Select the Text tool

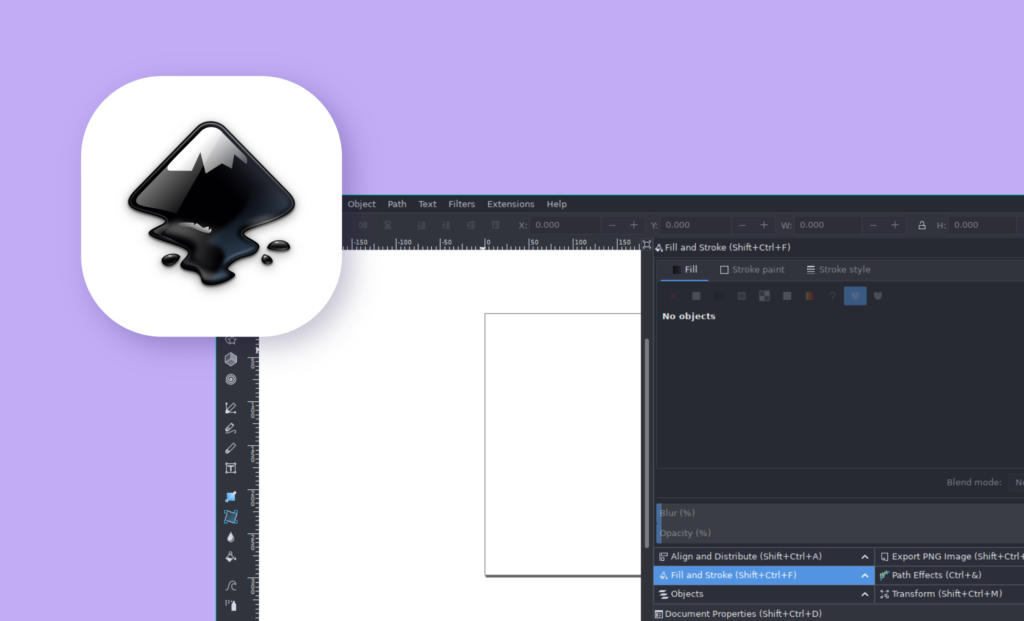pos(231,468)
